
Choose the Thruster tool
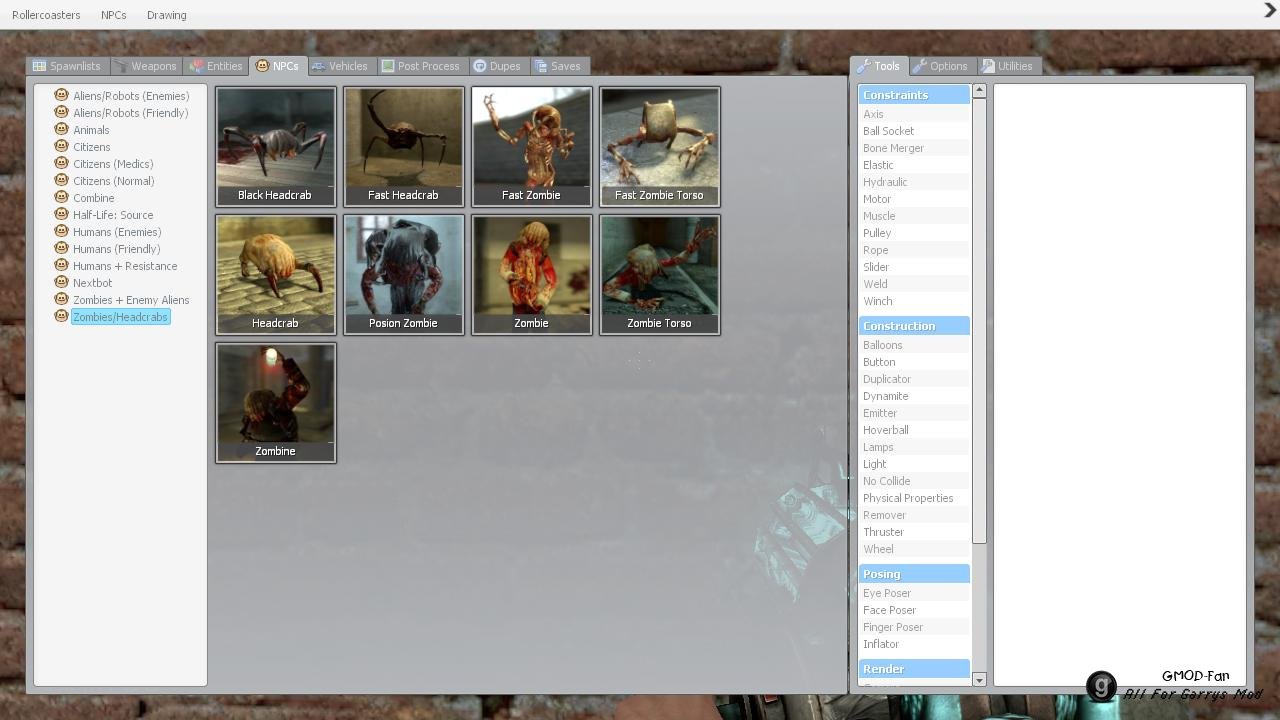pyautogui.click(x=914, y=532)
